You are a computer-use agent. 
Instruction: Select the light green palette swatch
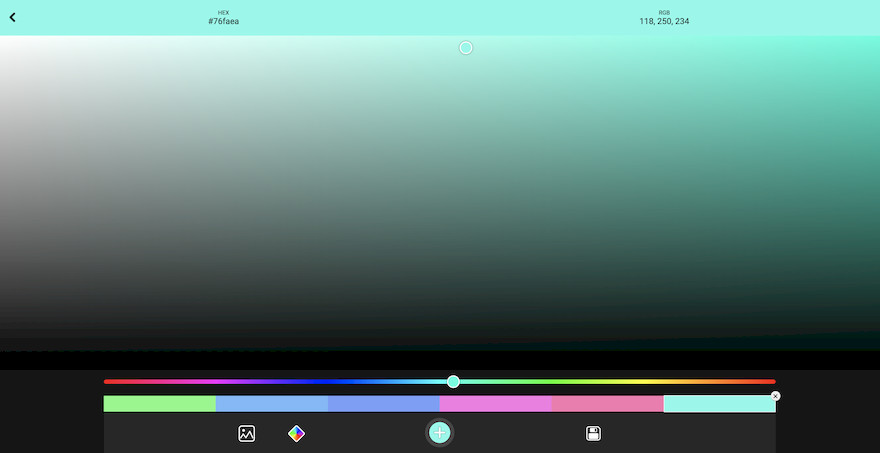coord(160,404)
